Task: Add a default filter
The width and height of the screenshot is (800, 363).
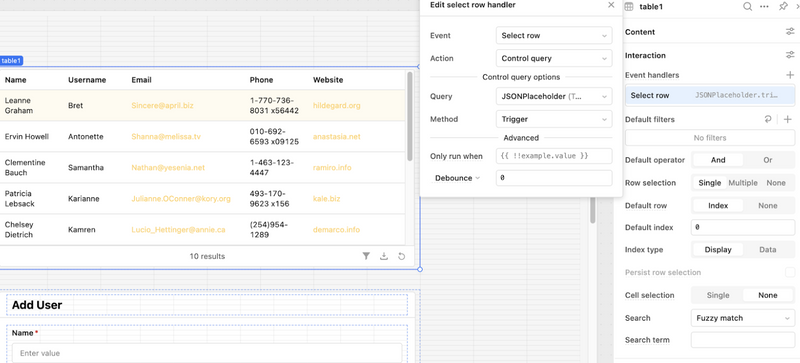Action: [x=788, y=119]
